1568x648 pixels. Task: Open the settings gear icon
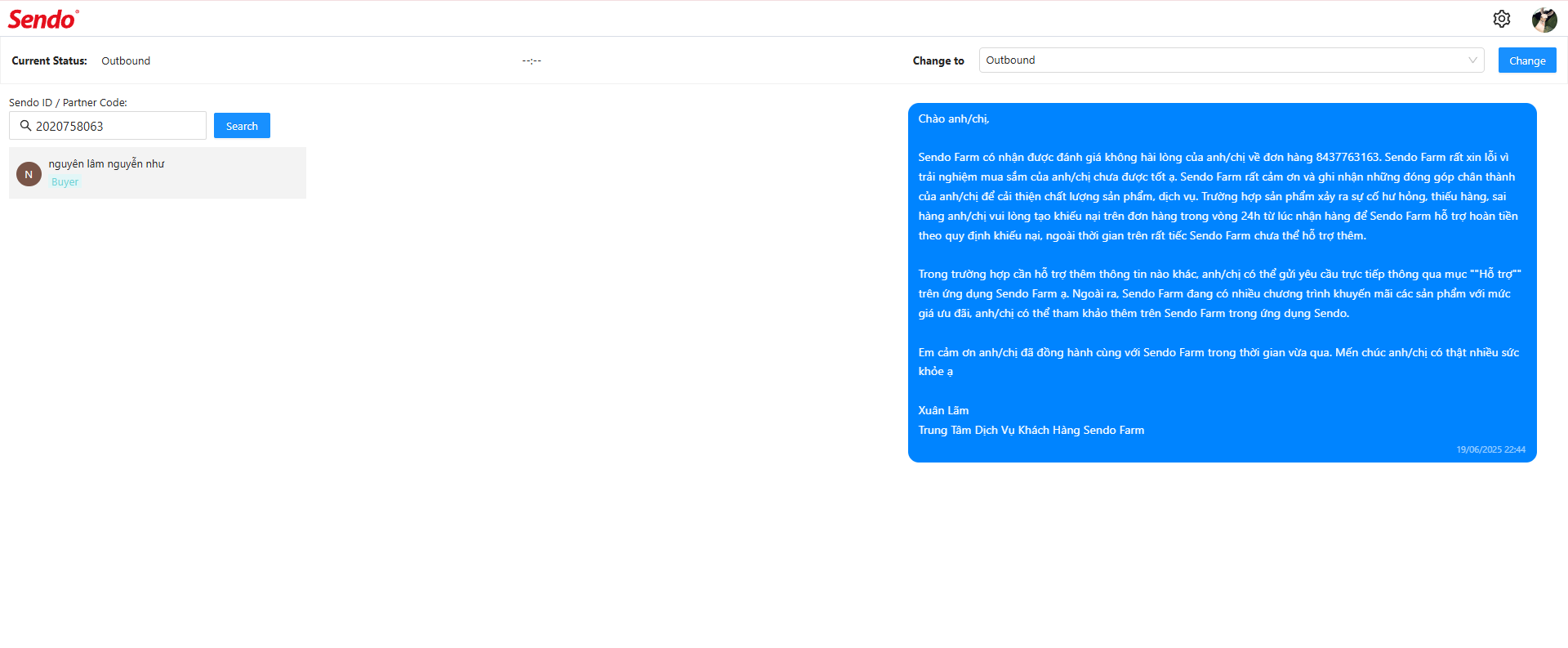point(1501,19)
